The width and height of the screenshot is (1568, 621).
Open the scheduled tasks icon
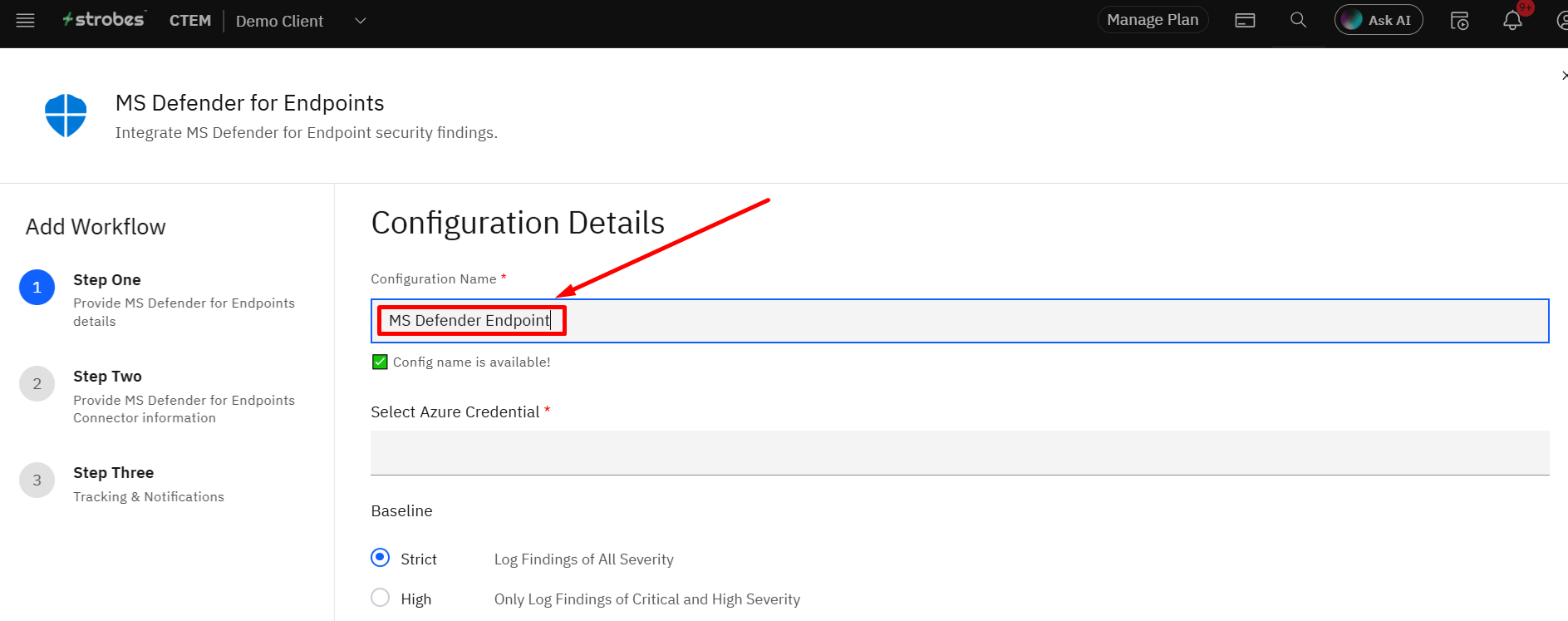[1459, 21]
